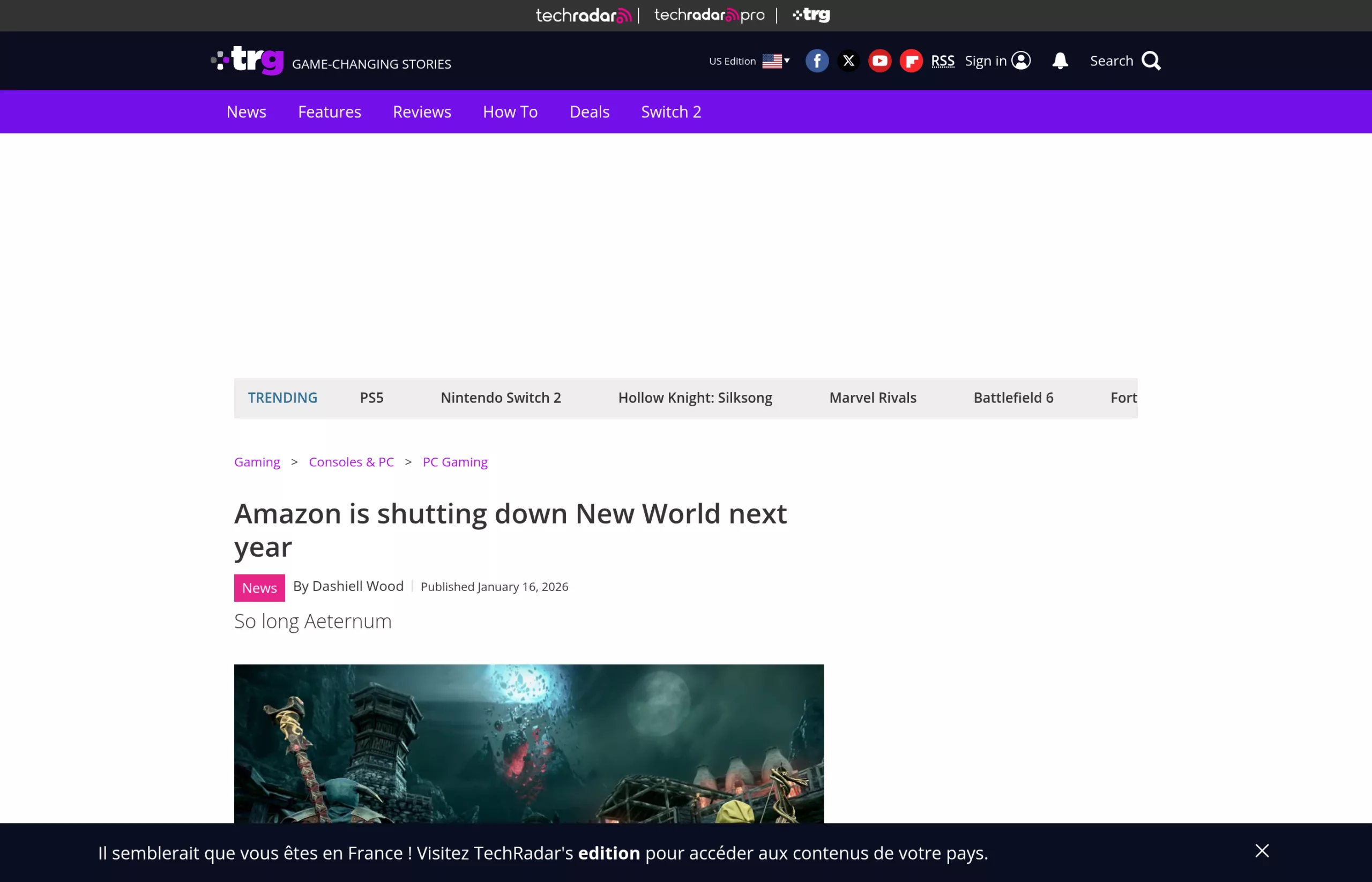Click the Consoles & PC breadcrumb
Image resolution: width=1372 pixels, height=882 pixels.
351,462
